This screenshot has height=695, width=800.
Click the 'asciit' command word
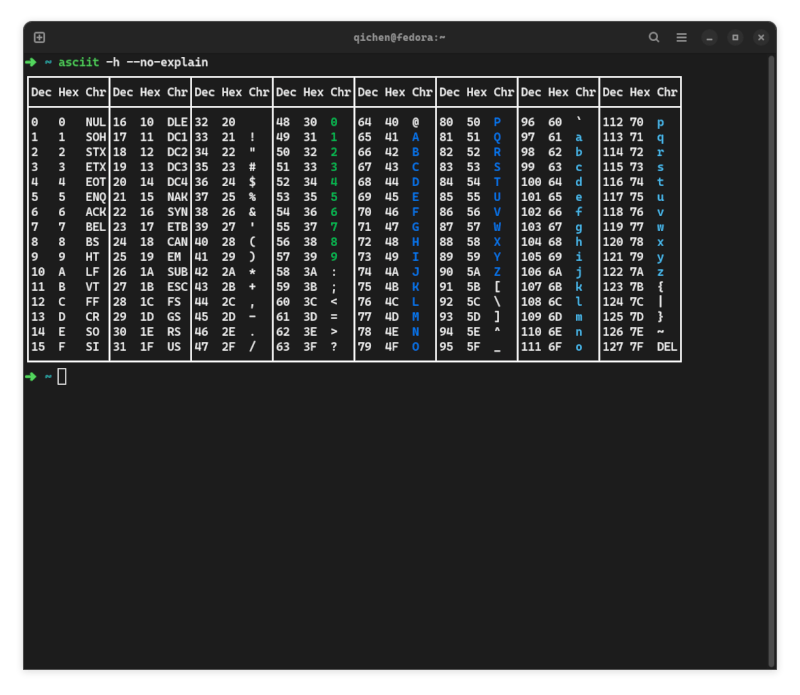tap(79, 62)
